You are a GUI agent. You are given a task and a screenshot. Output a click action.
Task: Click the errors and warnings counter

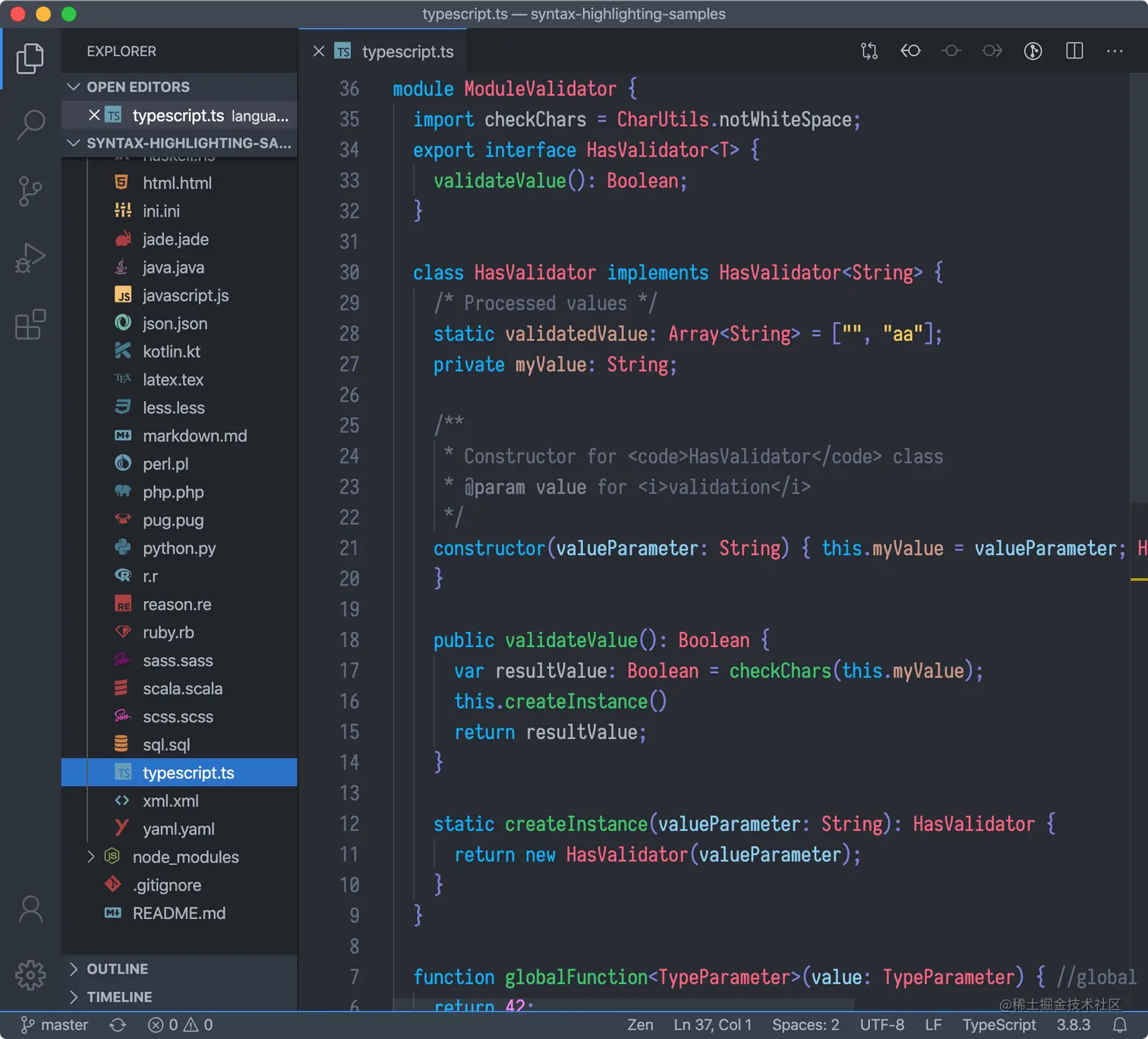179,1025
